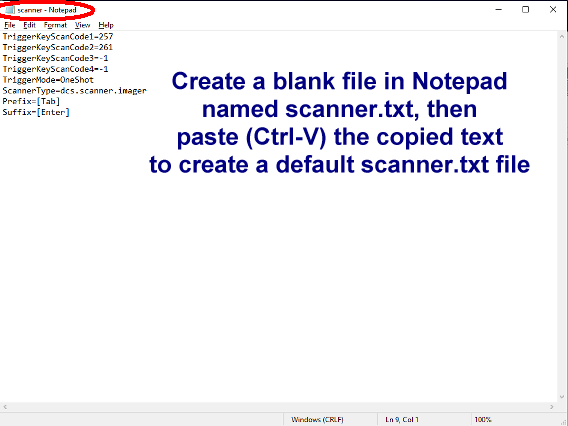This screenshot has height=426, width=568.
Task: Click the Suffix=[Enter] line
Action: click(x=36, y=112)
